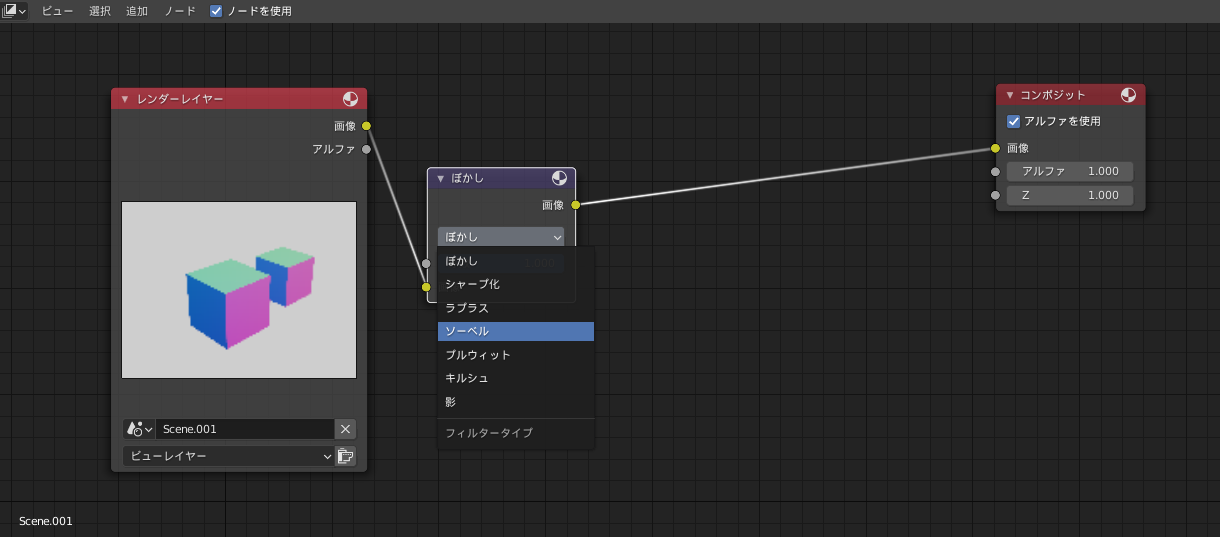Click the アルファ 1.000 value slider
The width and height of the screenshot is (1220, 537).
point(1069,171)
